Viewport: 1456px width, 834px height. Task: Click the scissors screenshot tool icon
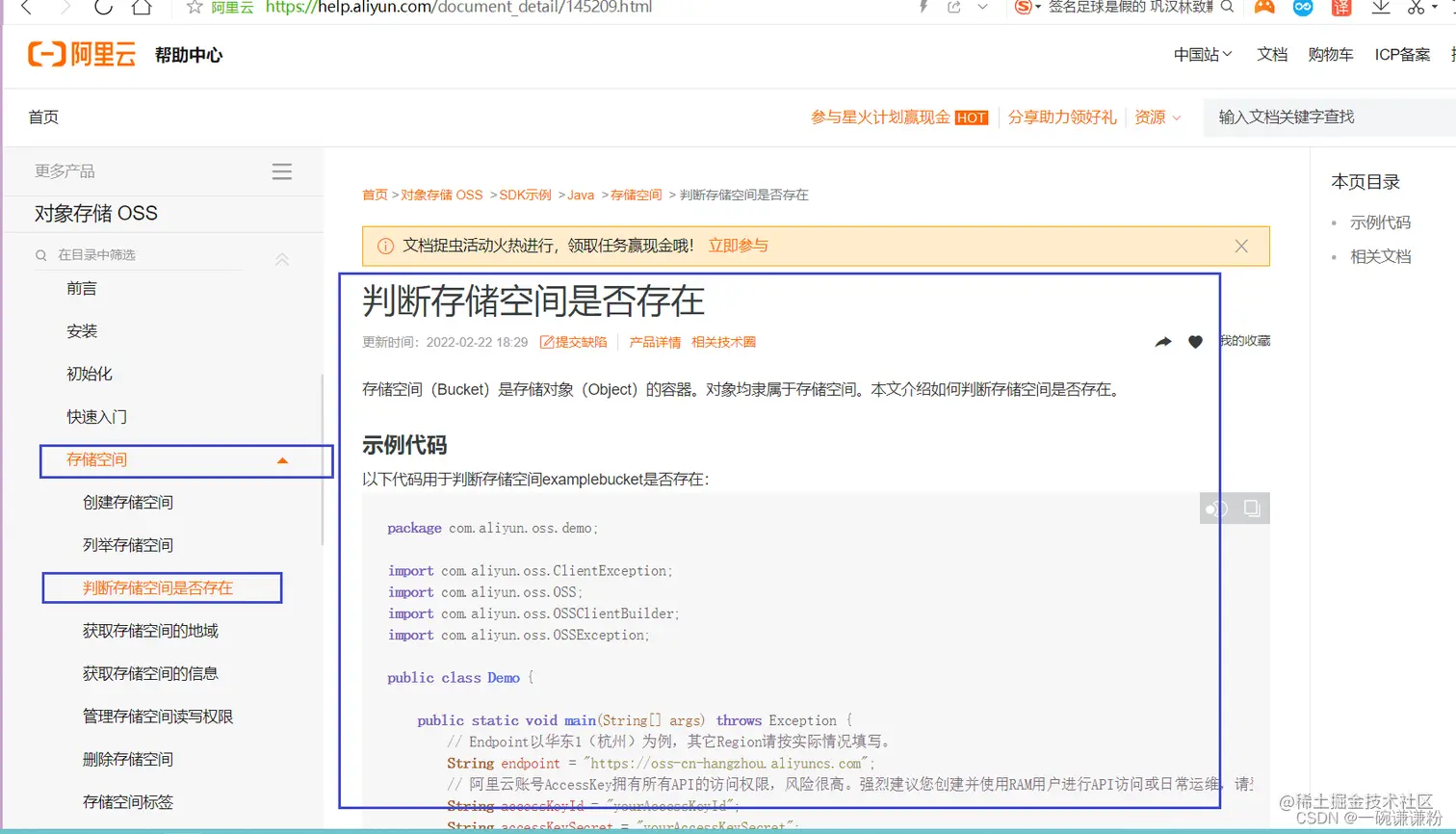[x=1416, y=7]
